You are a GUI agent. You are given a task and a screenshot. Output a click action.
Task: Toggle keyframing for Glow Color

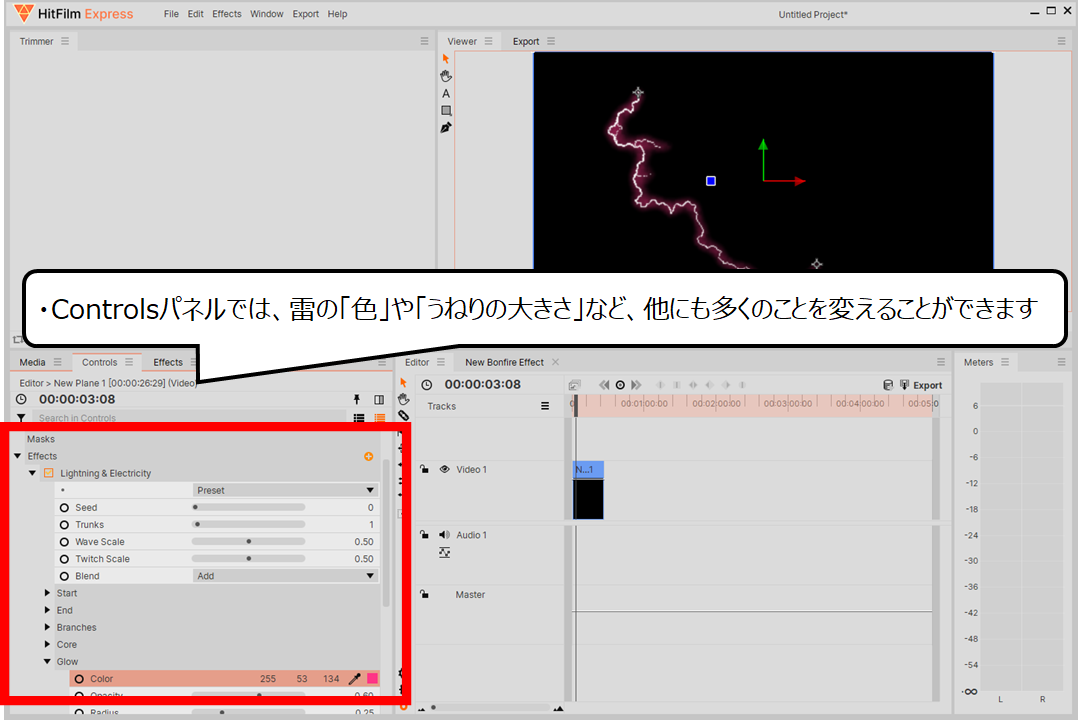(79, 679)
